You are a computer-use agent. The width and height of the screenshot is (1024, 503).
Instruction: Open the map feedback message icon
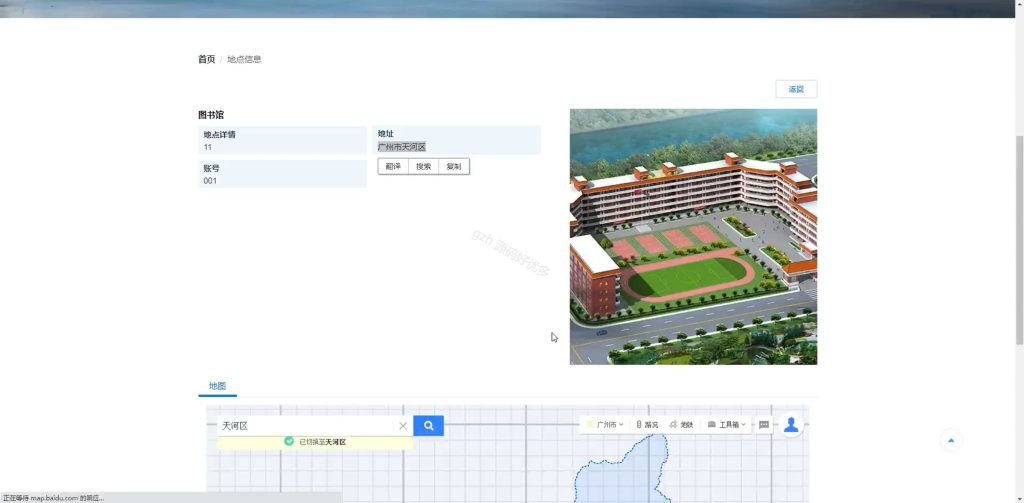tap(763, 425)
